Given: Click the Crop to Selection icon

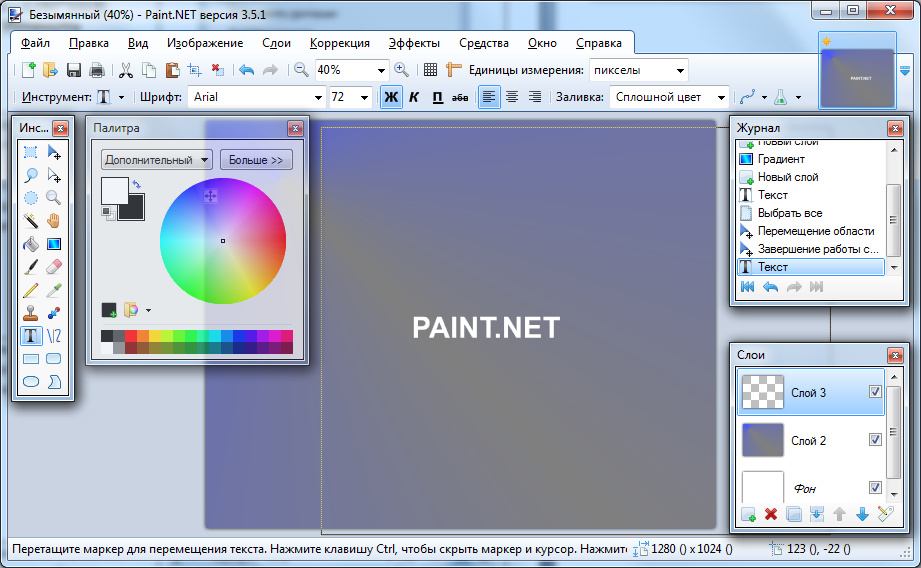Looking at the screenshot, I should (194, 70).
